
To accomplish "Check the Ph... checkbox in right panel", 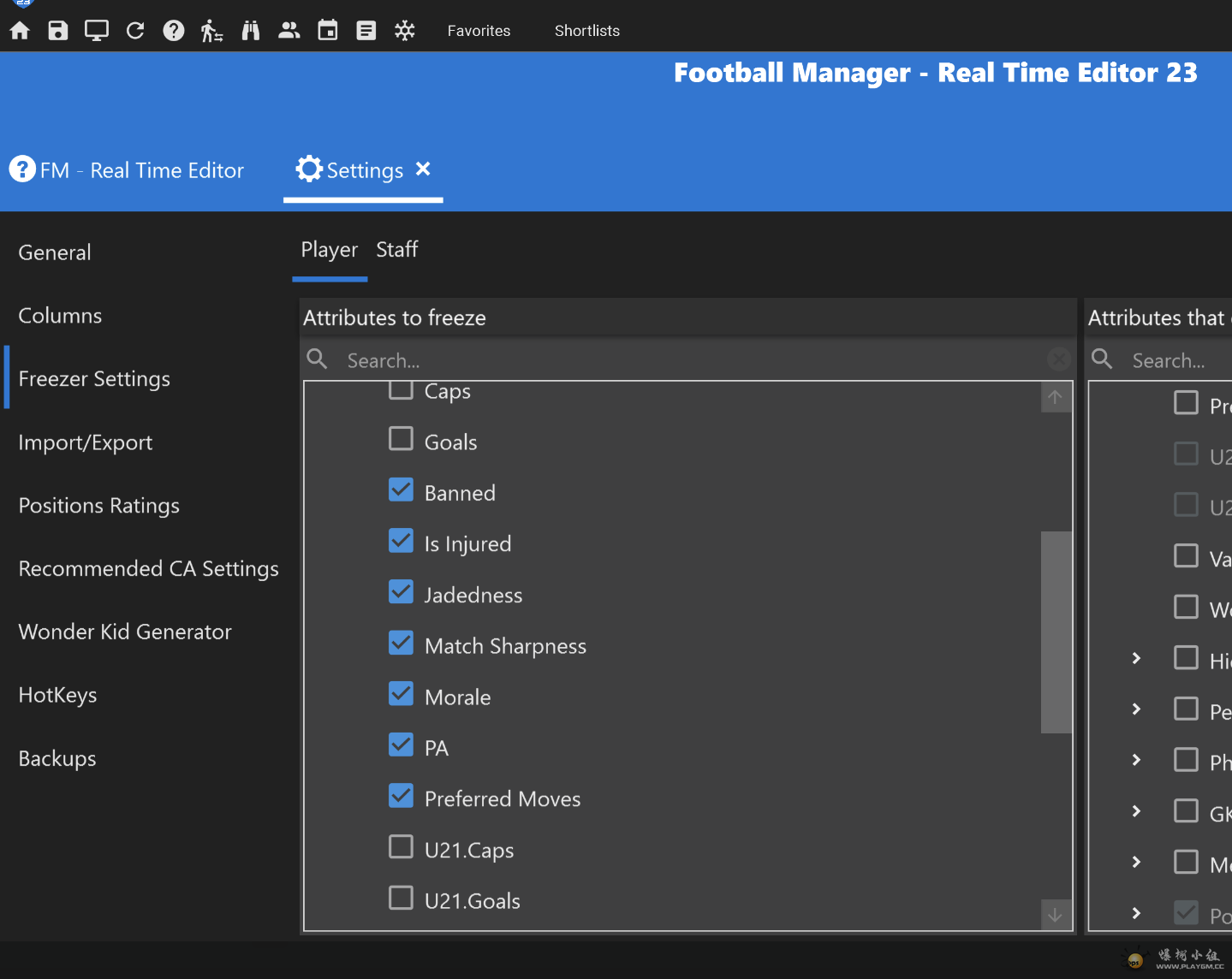I will click(x=1186, y=759).
